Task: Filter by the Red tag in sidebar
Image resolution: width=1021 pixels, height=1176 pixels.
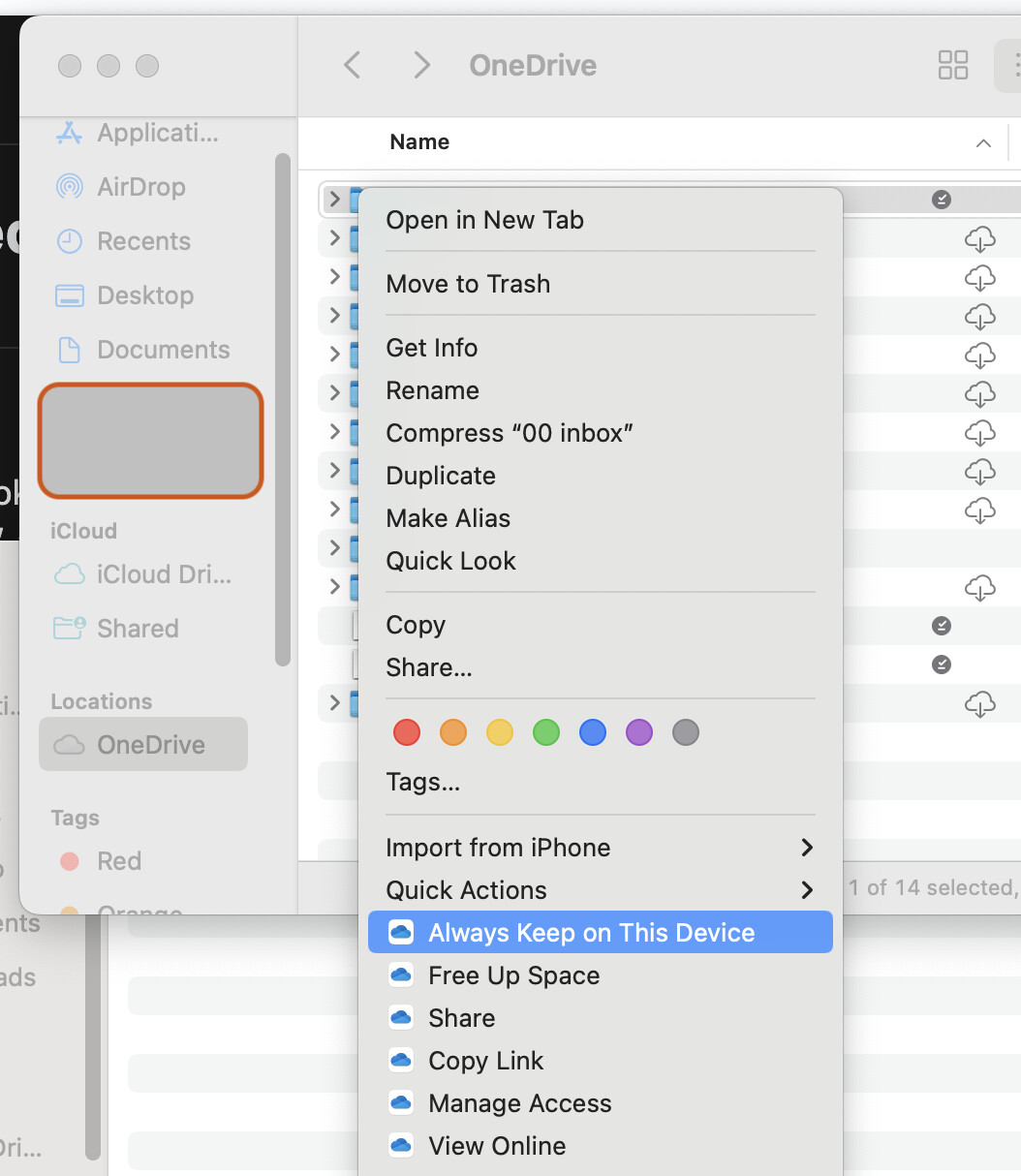Action: pyautogui.click(x=101, y=861)
